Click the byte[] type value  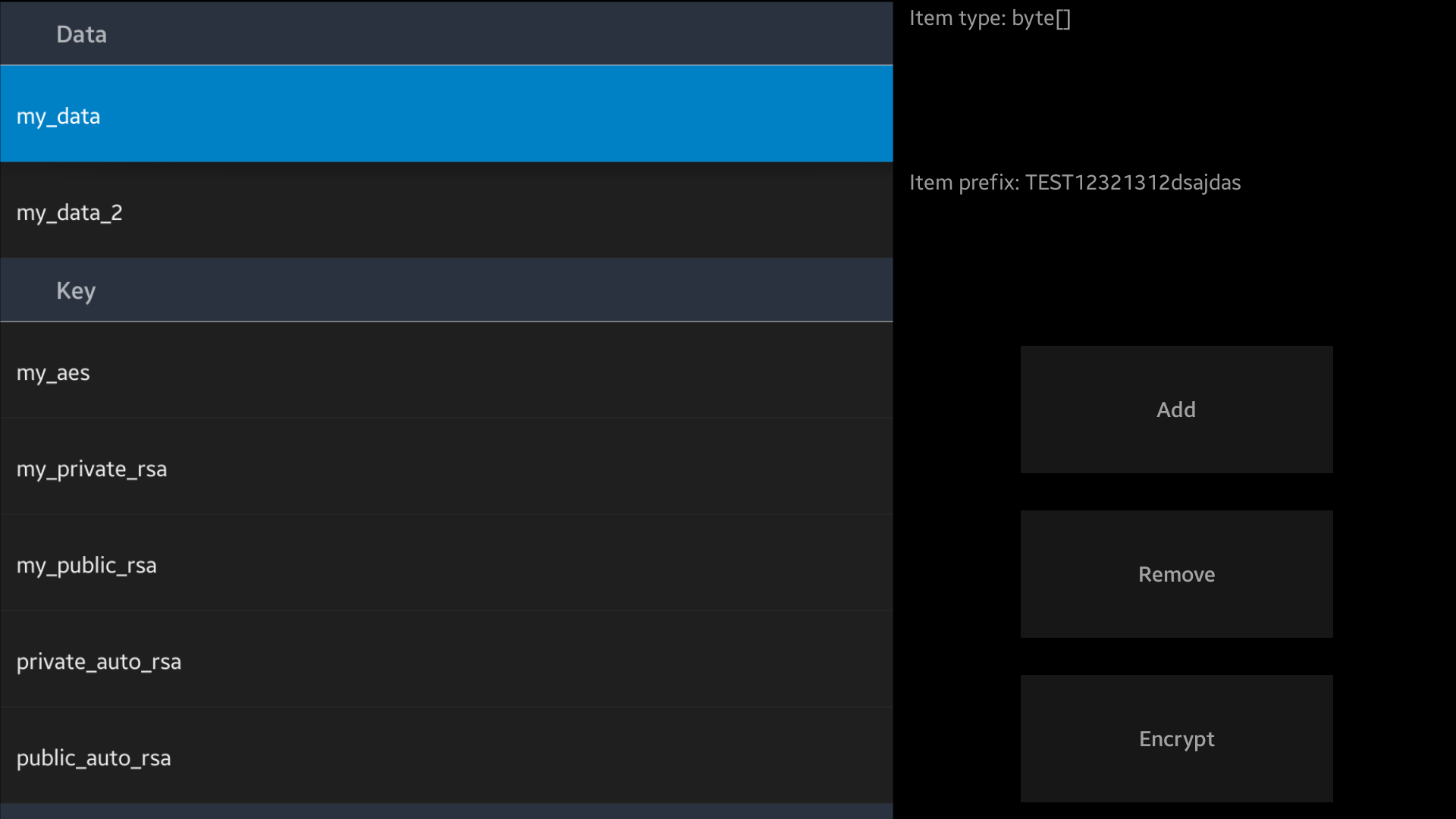point(1040,18)
